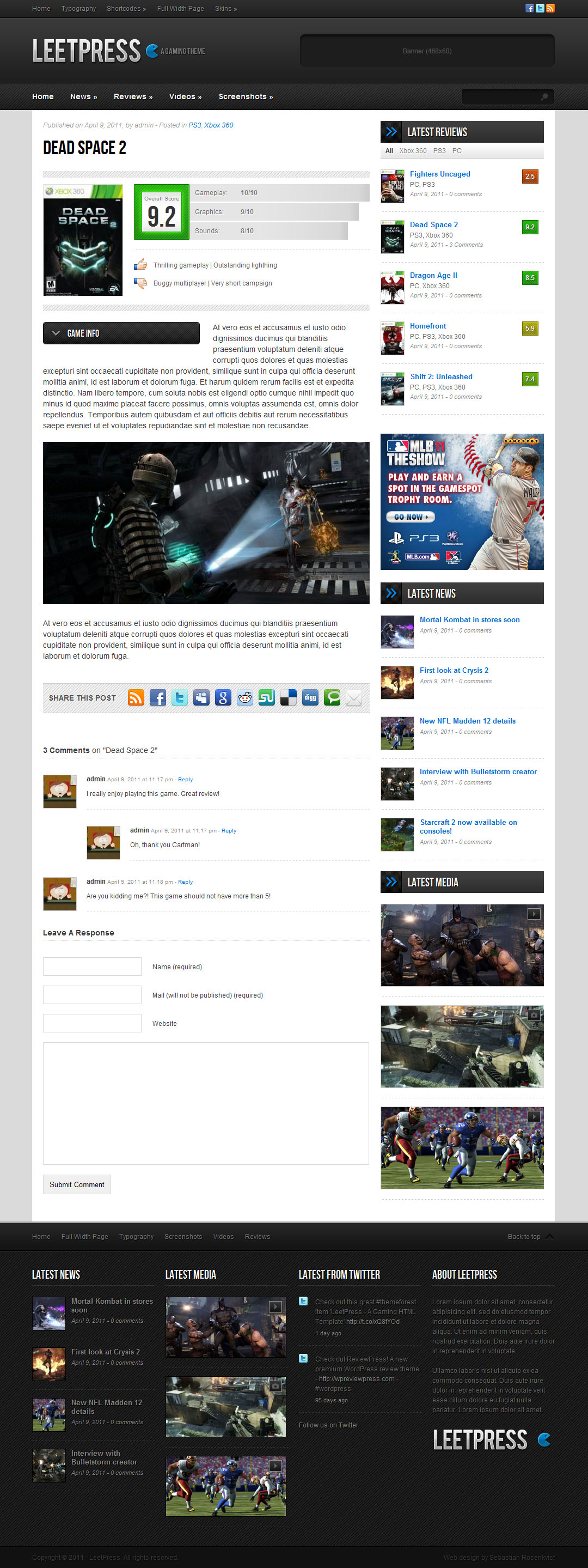This screenshot has height=1568, width=588.
Task: Select the PS3 tab in Latest Reviews
Action: [439, 151]
